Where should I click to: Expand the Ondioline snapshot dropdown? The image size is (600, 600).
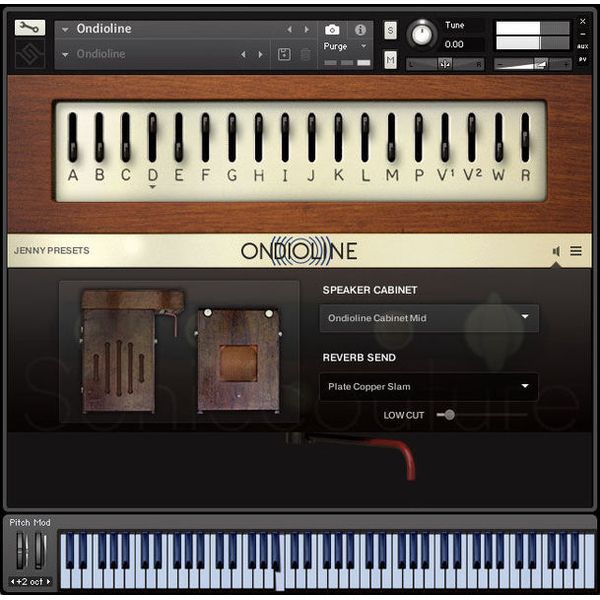tap(65, 54)
